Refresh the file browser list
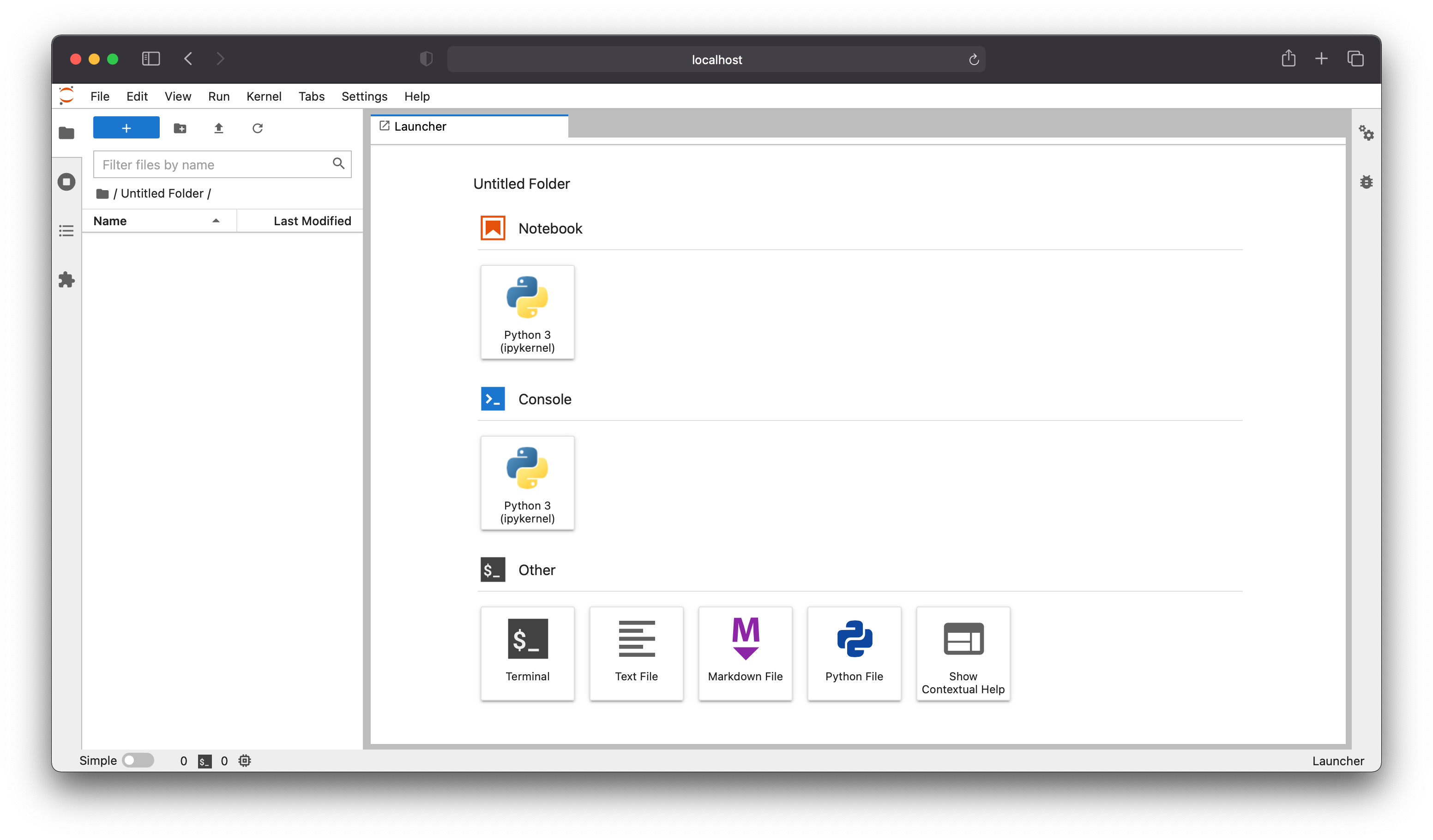The height and width of the screenshot is (840, 1433). [258, 128]
